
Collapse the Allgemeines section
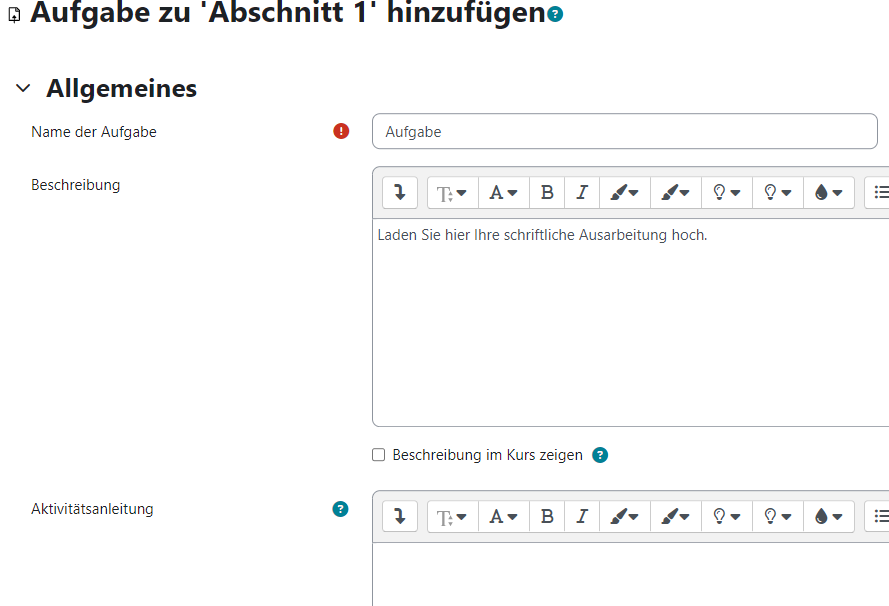[23, 89]
